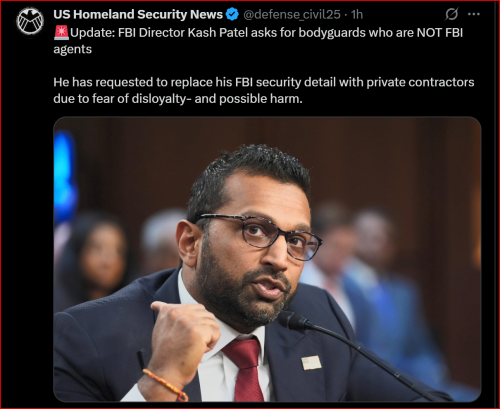Open the Grok slashed-circle icon

coord(451,14)
